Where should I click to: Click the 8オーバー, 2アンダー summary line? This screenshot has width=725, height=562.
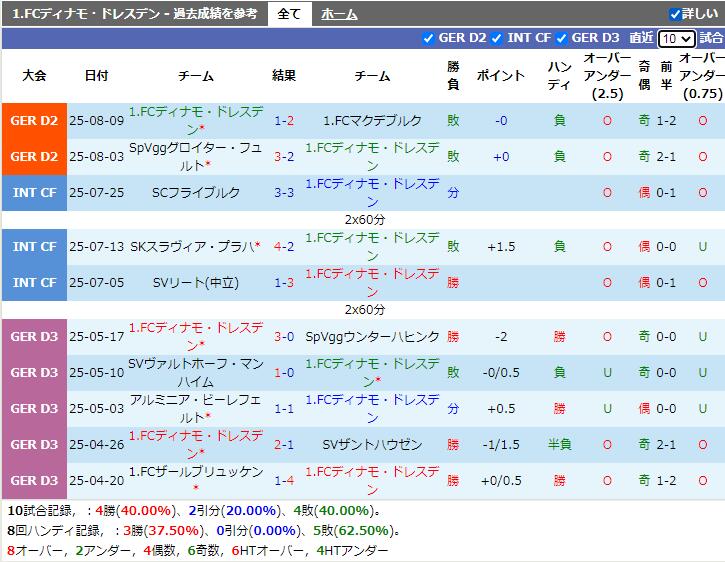[x=198, y=550]
